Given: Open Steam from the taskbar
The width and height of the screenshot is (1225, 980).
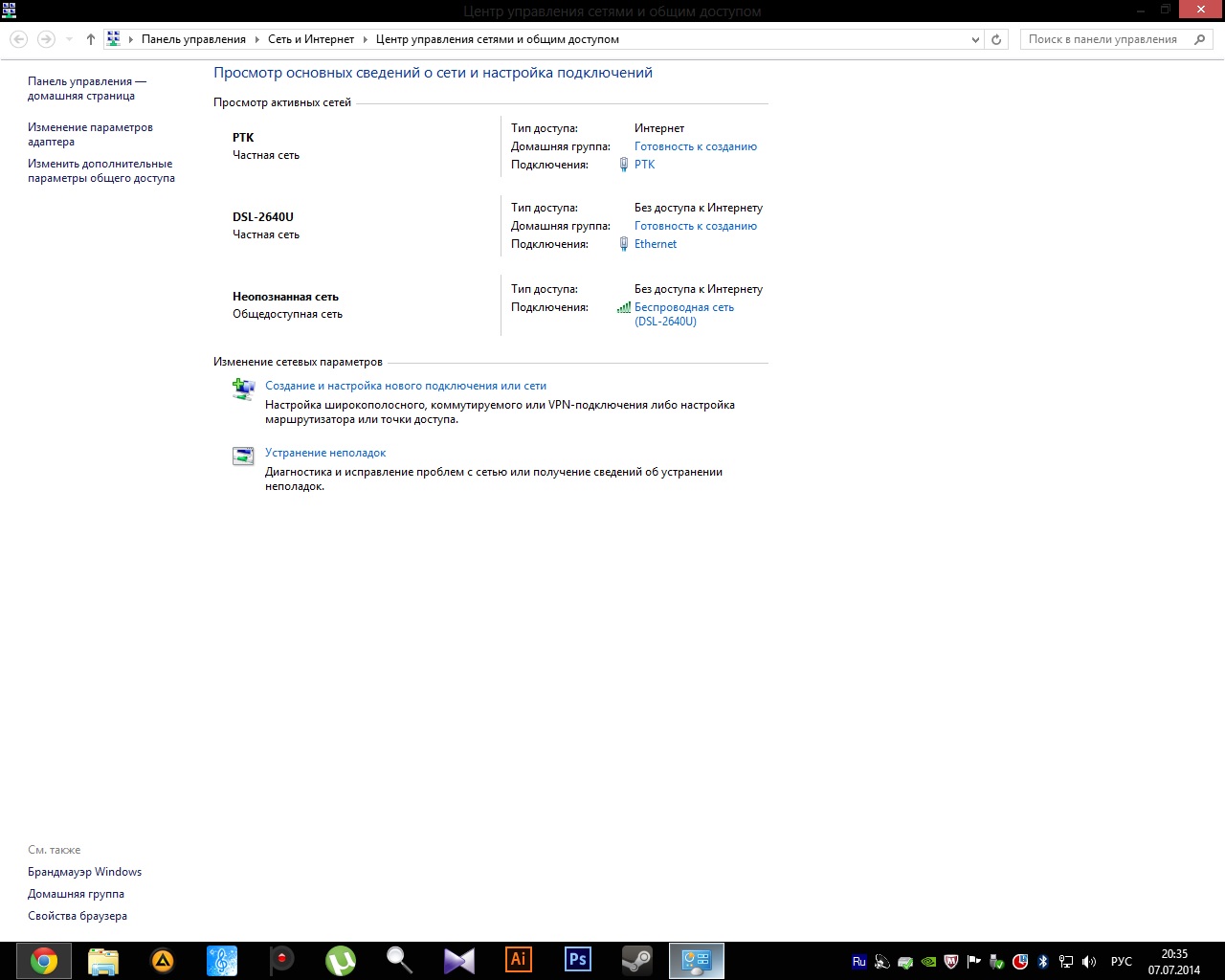Looking at the screenshot, I should 637,960.
